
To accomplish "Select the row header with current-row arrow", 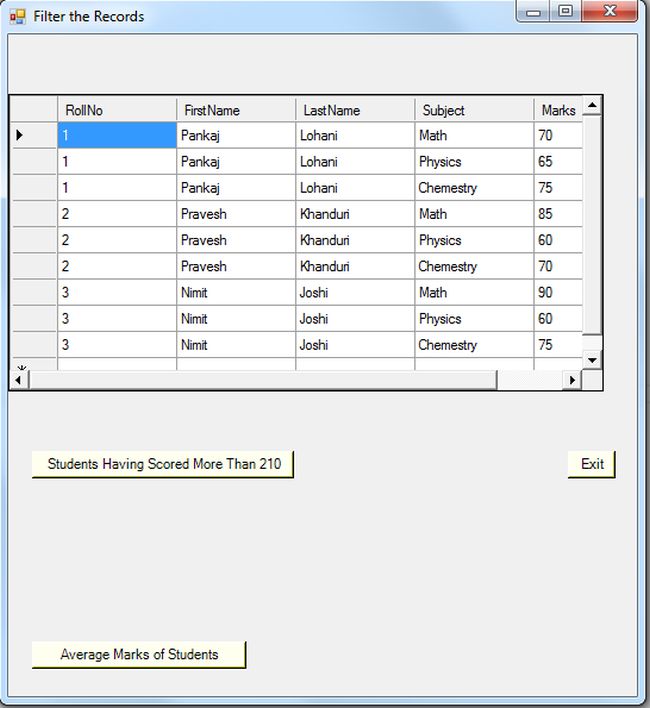I will point(34,135).
